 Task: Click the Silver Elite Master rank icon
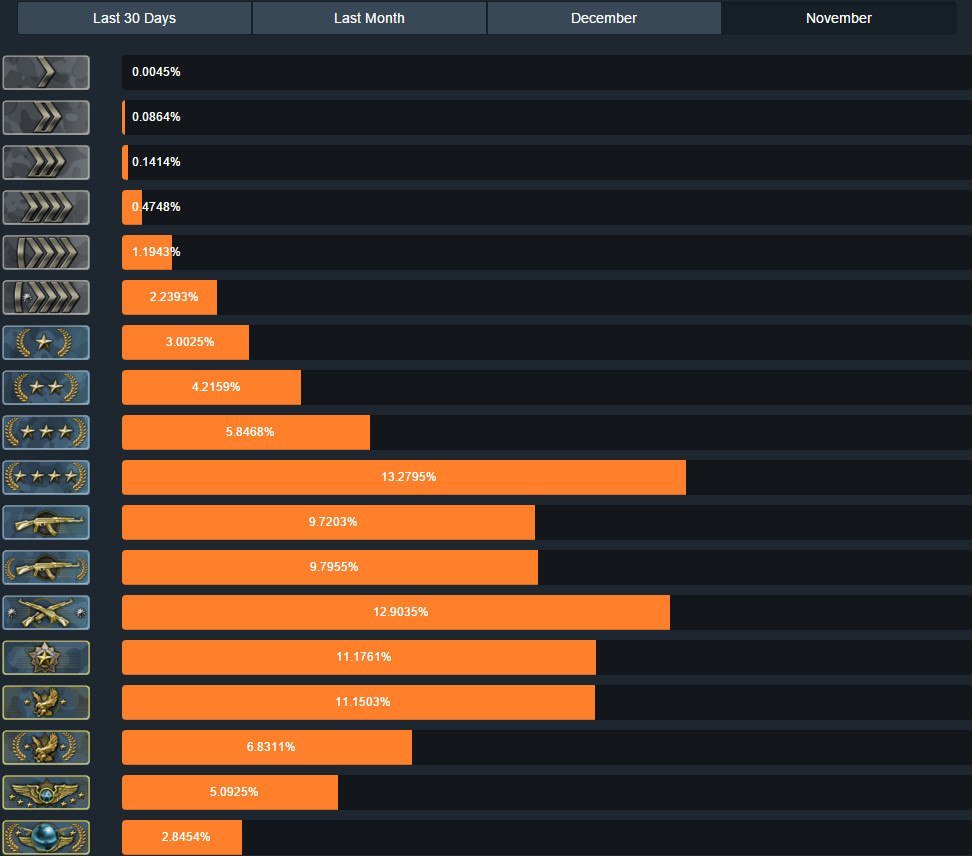[46, 298]
